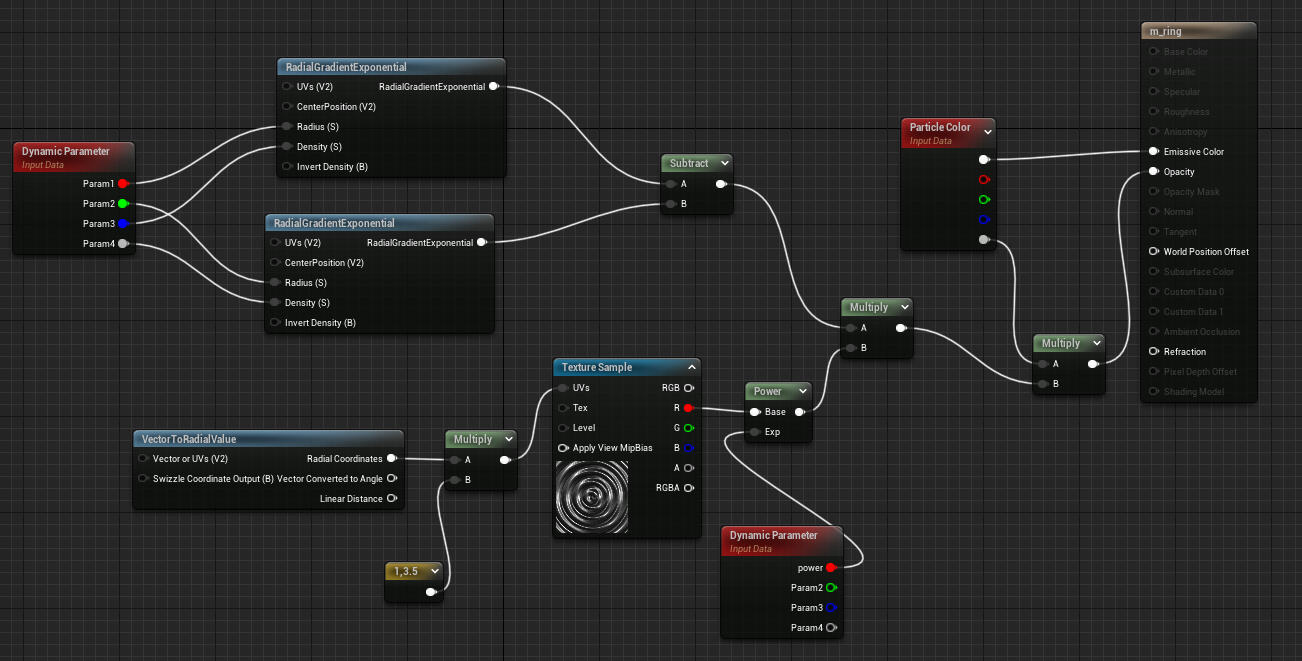
Task: Expand the 1,3.5 constant node chevron
Action: click(x=434, y=571)
